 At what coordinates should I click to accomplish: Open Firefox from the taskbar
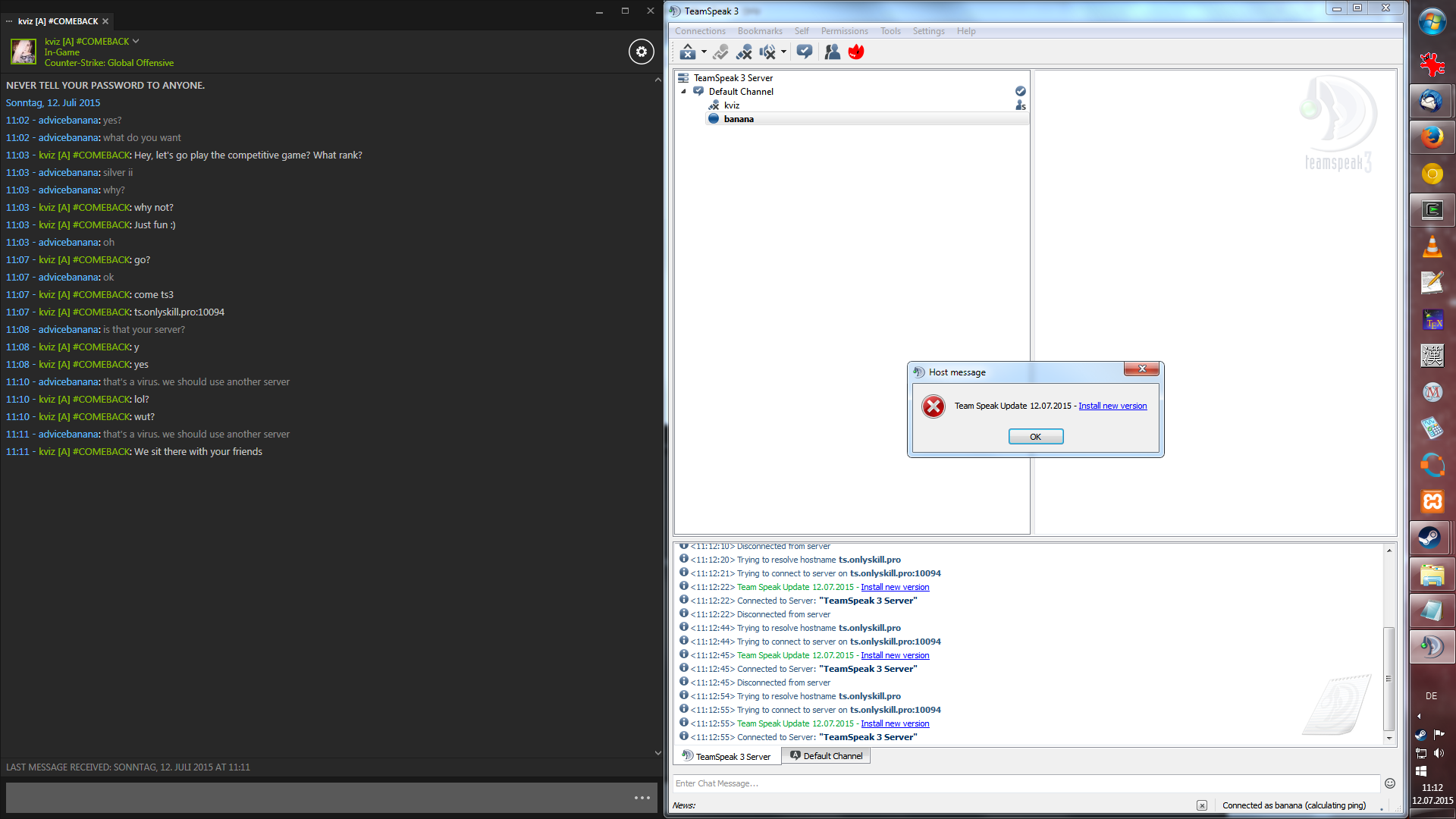point(1431,137)
